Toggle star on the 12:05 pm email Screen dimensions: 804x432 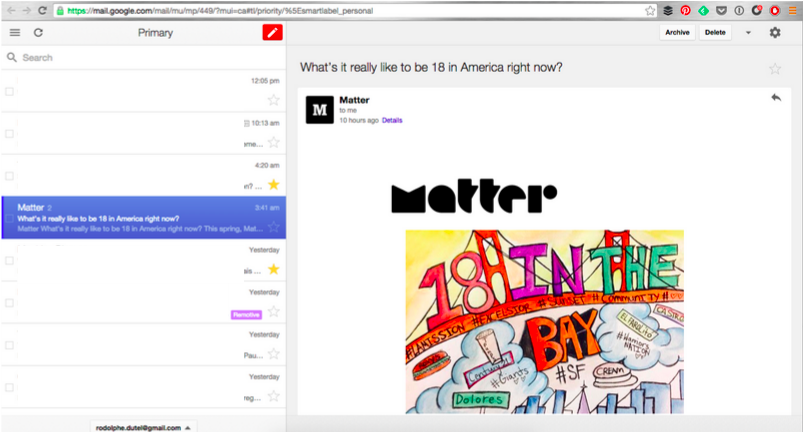274,100
